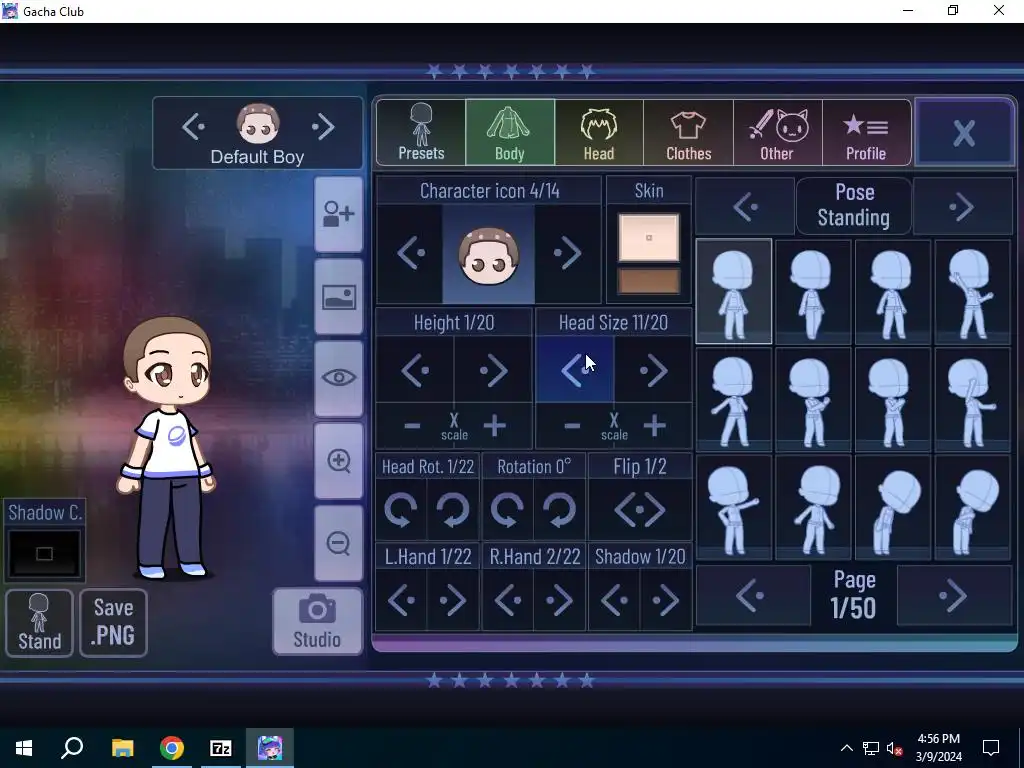The height and width of the screenshot is (768, 1024).
Task: Click the Pose Standing label
Action: pyautogui.click(x=854, y=205)
